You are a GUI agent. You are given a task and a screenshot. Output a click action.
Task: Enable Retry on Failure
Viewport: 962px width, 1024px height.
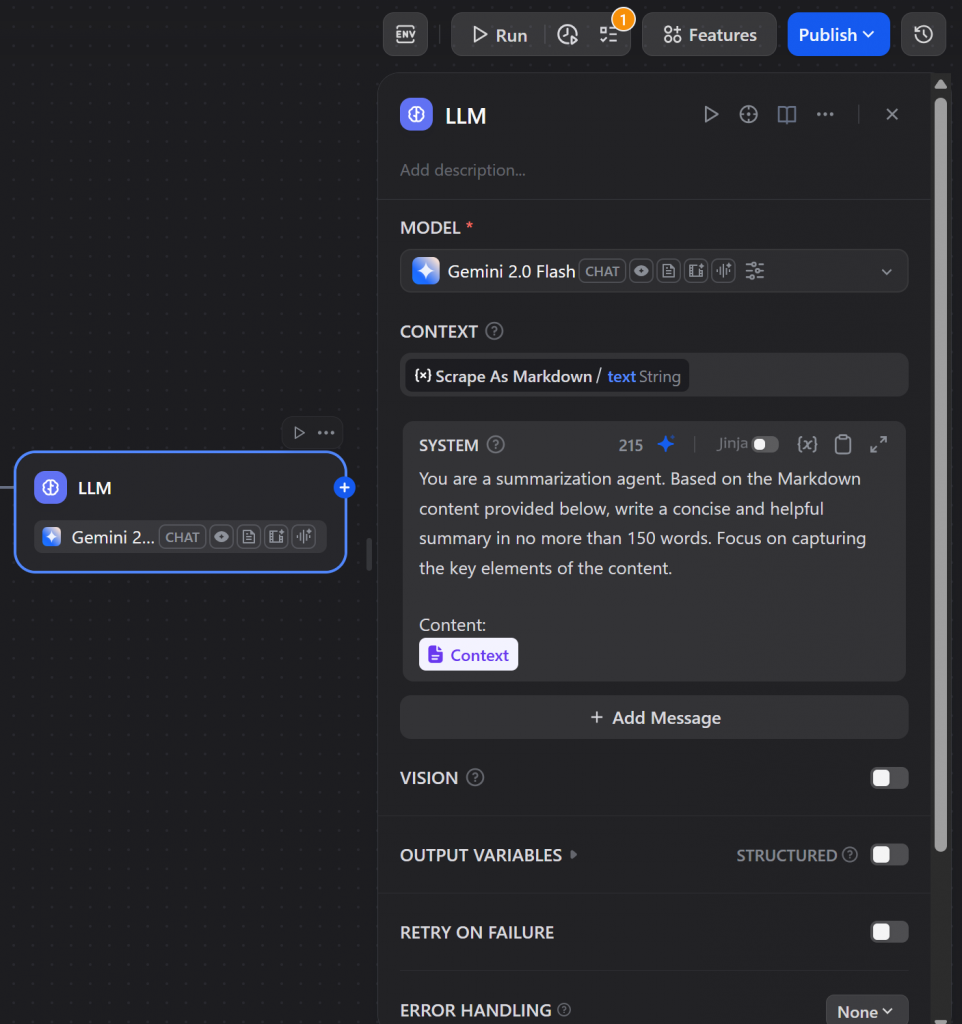point(888,931)
